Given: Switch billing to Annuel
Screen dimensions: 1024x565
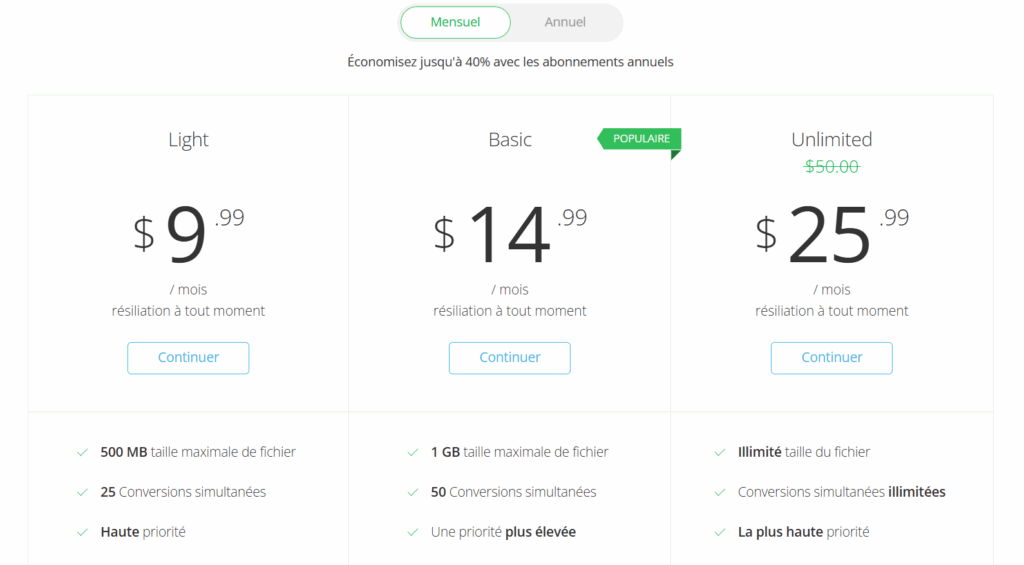Looking at the screenshot, I should click(565, 22).
